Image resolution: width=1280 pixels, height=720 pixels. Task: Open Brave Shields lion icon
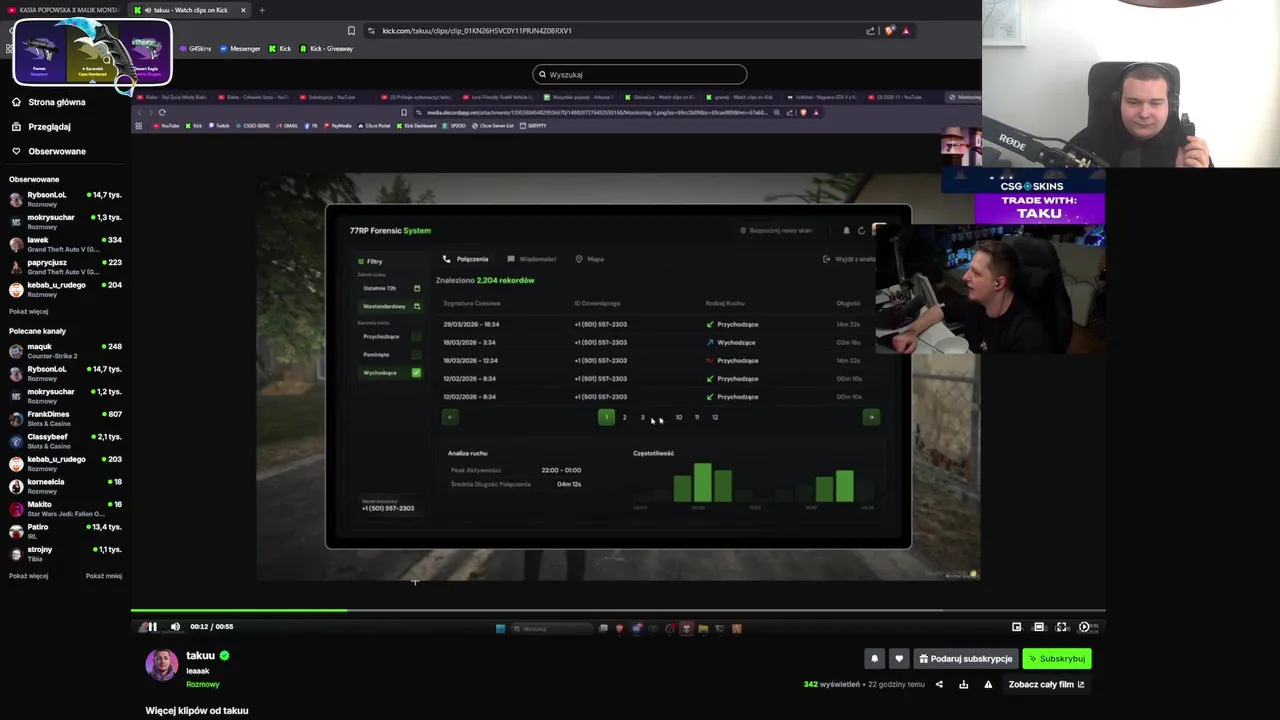(x=890, y=31)
